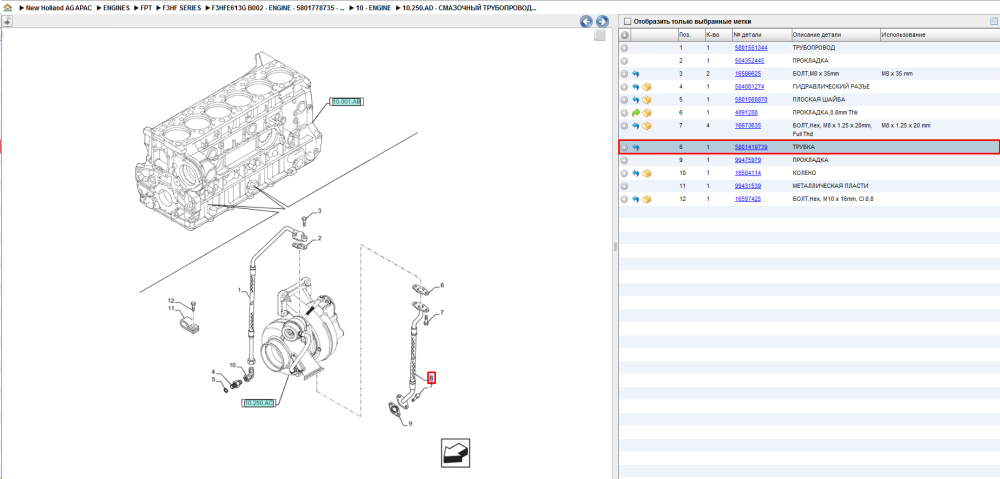Select callout 1 on the diagram
1000x479 pixels.
tap(240, 291)
